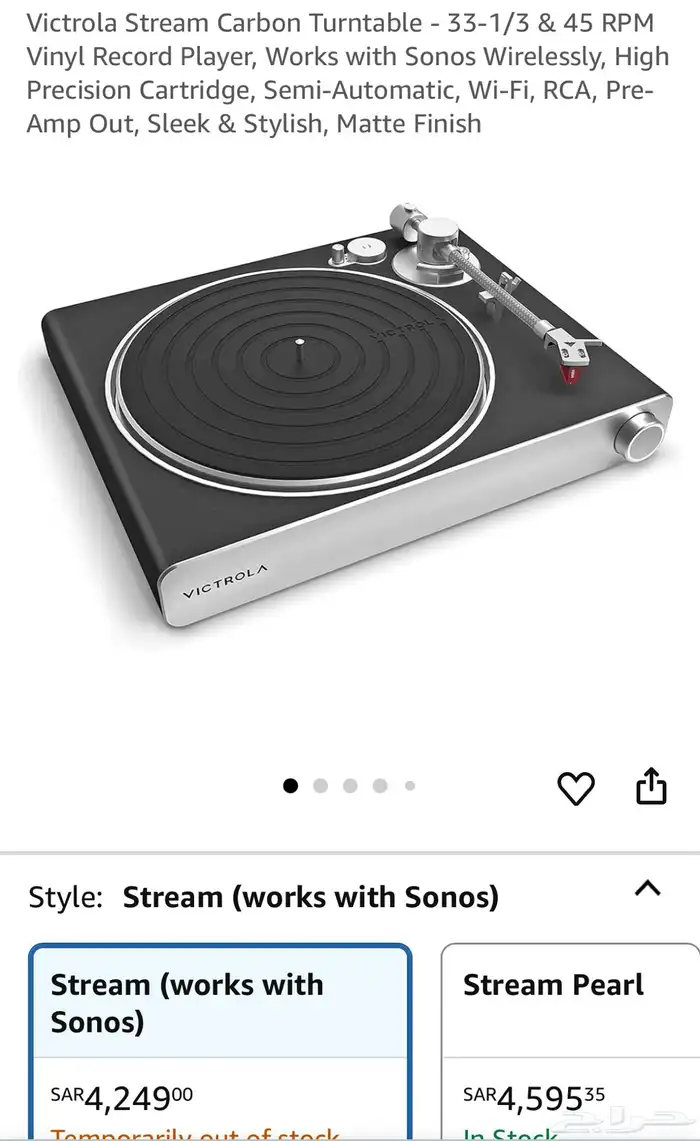Collapse the Style options with chevron
Screen dimensions: 700x1141
point(648,888)
